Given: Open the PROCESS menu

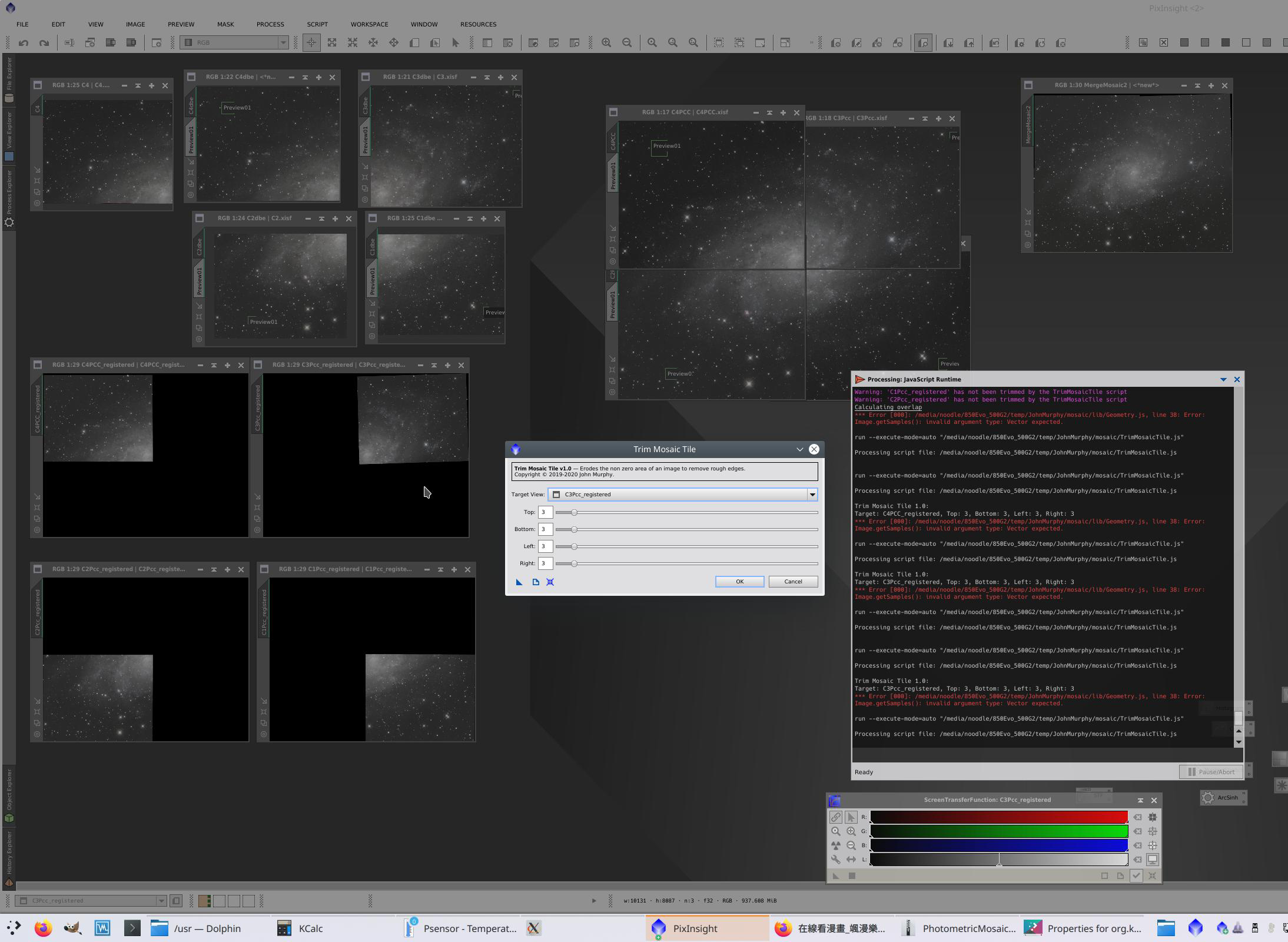Looking at the screenshot, I should coord(270,24).
